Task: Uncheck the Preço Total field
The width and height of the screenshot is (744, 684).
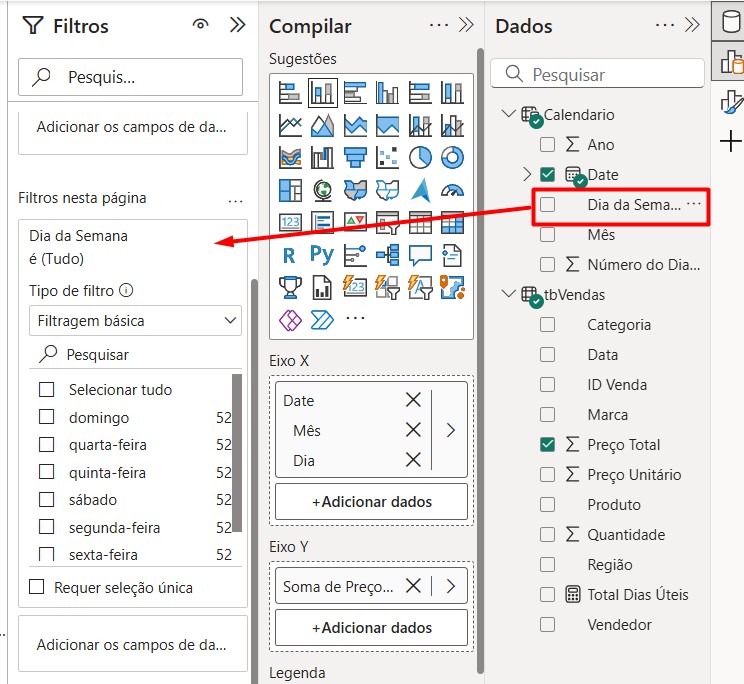Action: point(547,444)
